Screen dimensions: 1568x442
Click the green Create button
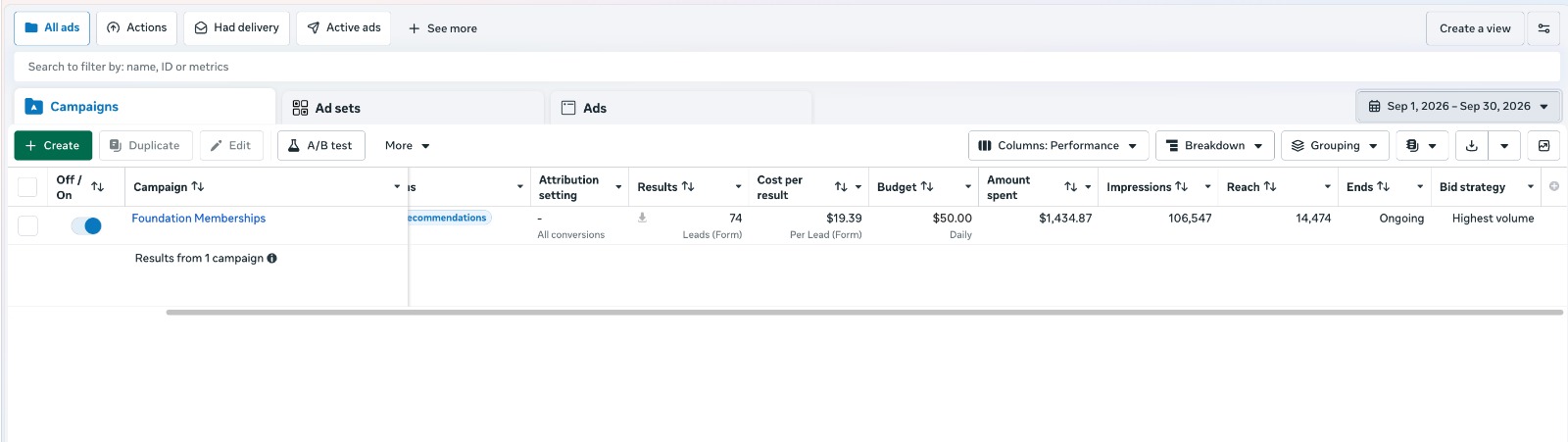53,145
